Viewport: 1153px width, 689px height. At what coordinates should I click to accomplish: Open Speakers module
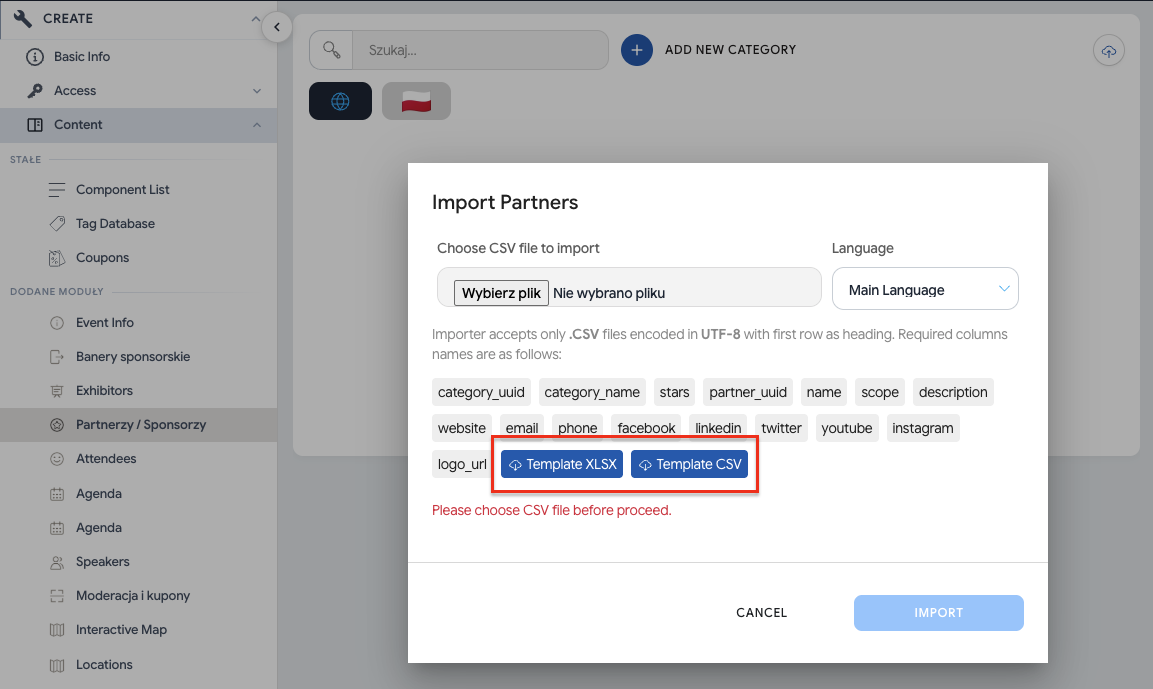point(102,562)
